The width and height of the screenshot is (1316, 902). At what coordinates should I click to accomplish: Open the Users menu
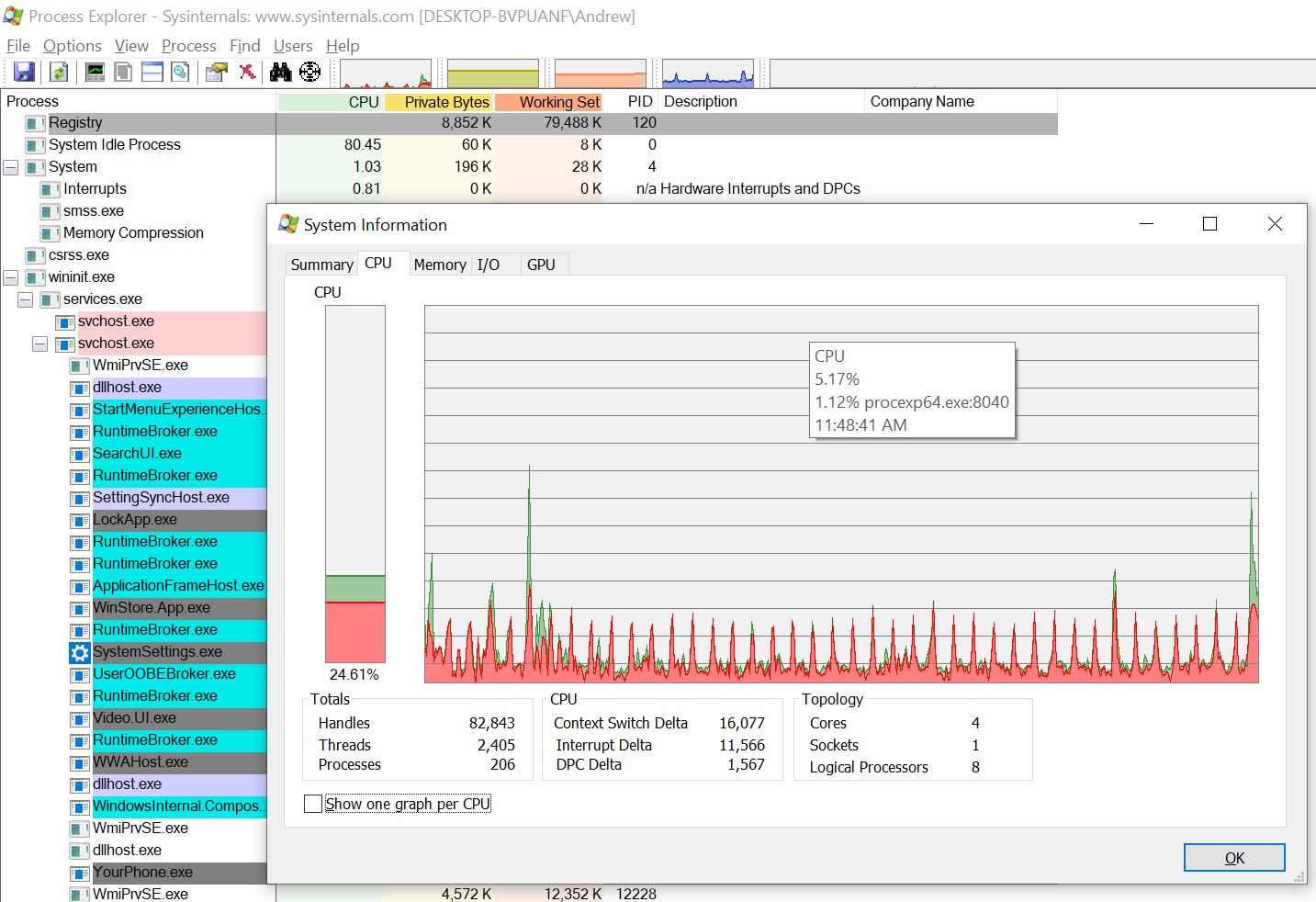point(293,46)
